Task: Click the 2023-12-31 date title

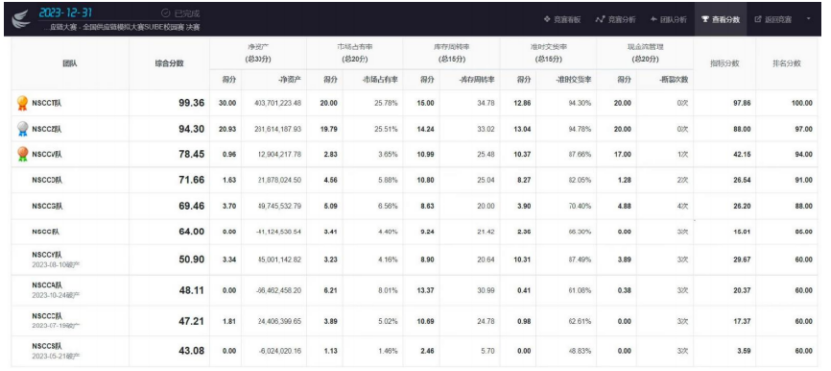Action: pyautogui.click(x=65, y=13)
